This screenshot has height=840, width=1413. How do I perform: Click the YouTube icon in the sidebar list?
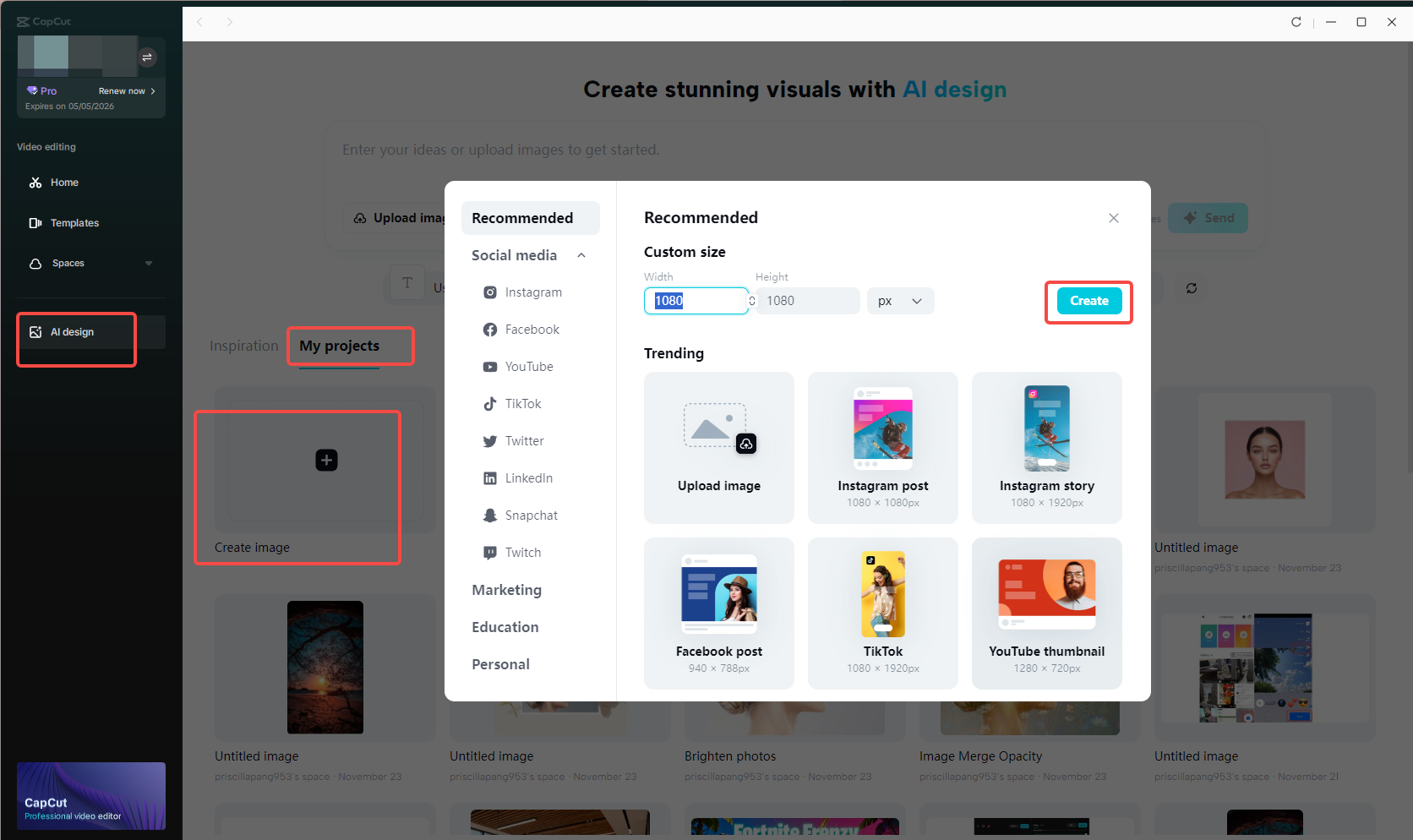(490, 366)
